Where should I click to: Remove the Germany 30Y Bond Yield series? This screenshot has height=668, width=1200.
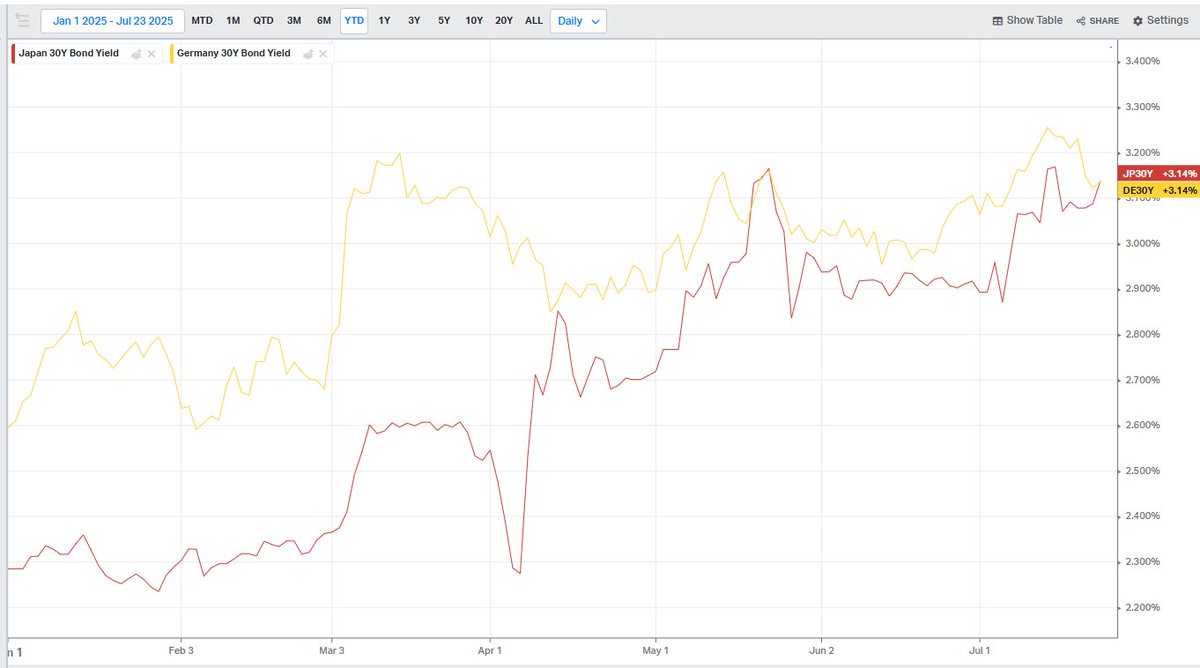click(324, 54)
